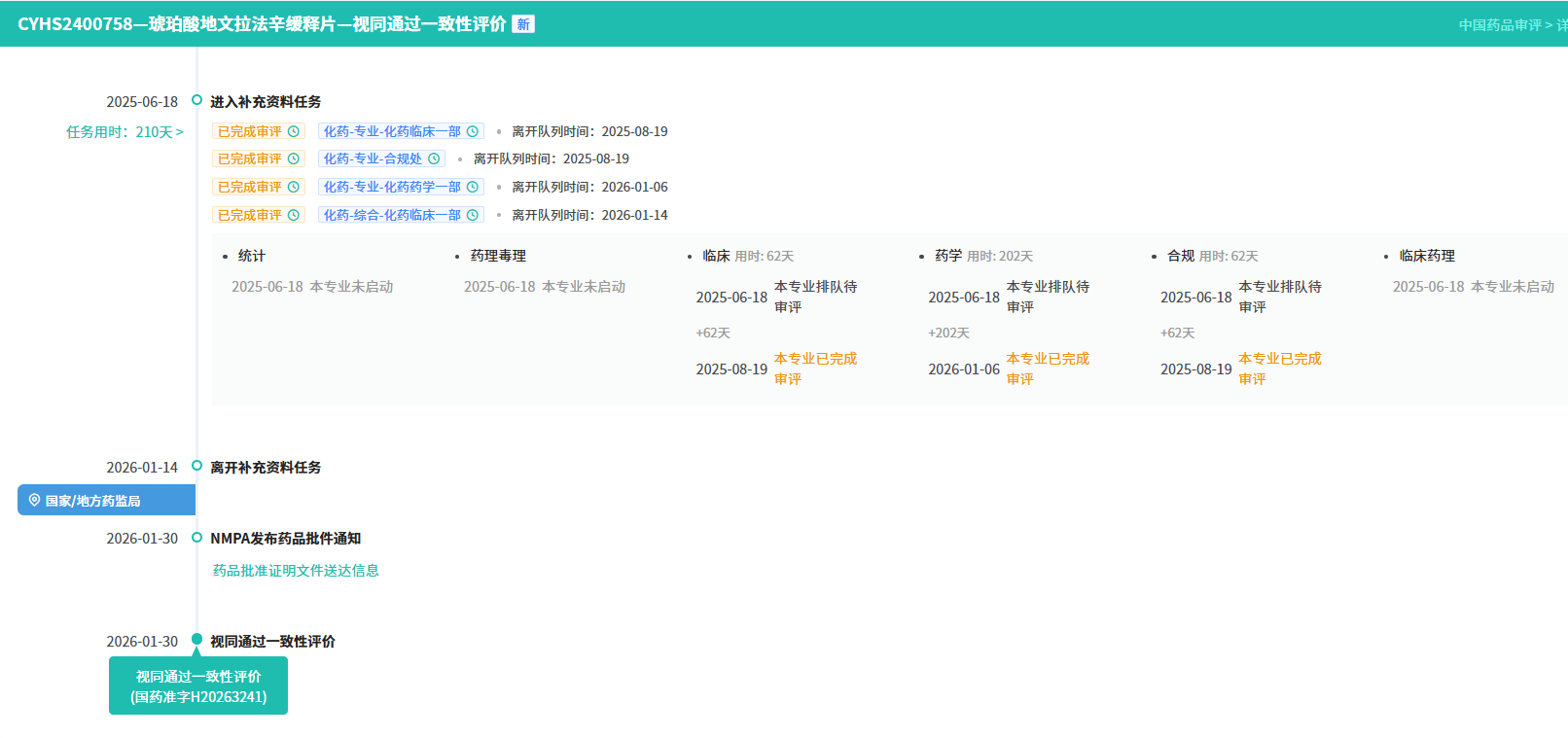The image size is (1568, 738).
Task: Expand 任务用时：210天 details
Action: [125, 132]
